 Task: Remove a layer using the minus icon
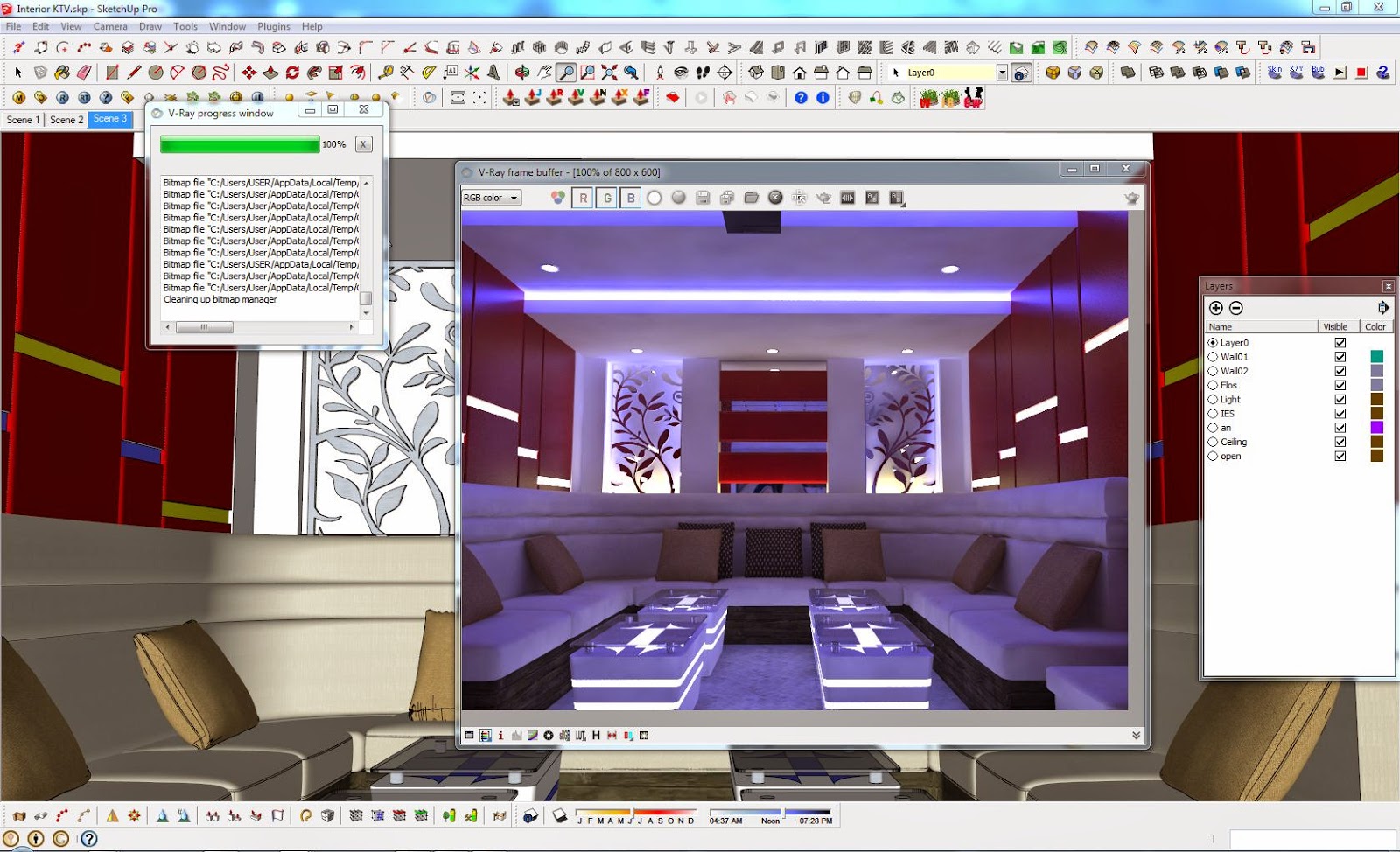coord(1236,308)
